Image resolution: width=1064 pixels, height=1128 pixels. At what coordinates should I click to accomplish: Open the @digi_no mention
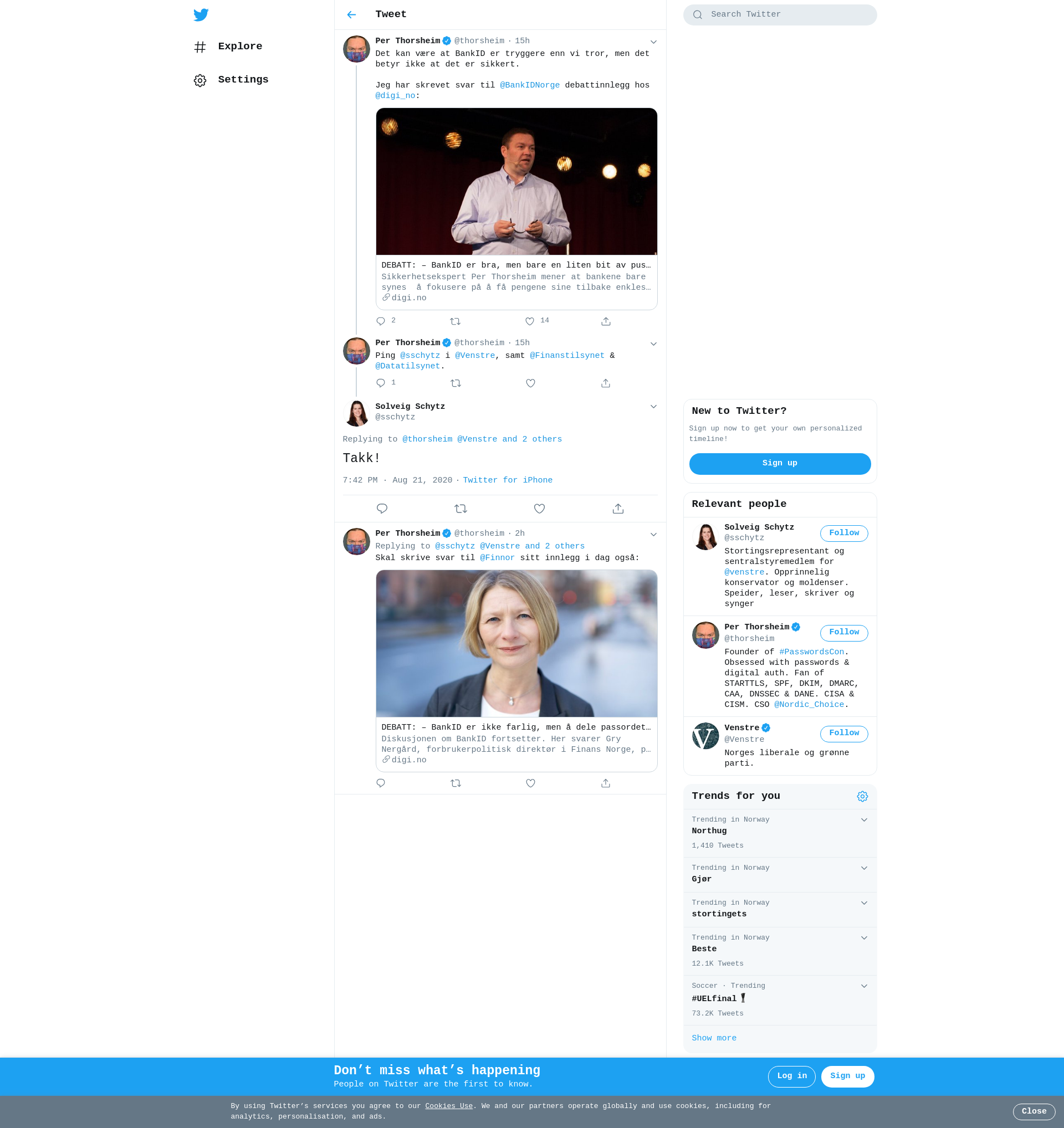click(x=396, y=96)
